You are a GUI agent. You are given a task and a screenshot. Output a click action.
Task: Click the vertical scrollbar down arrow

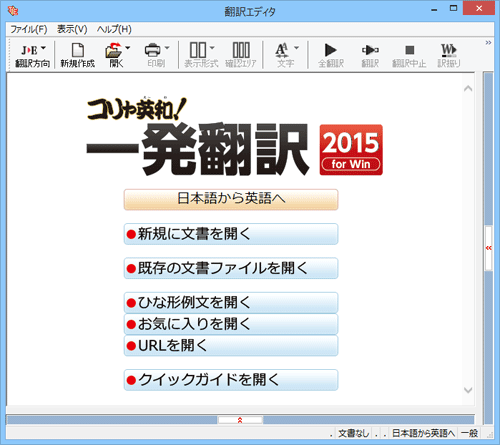(x=468, y=390)
